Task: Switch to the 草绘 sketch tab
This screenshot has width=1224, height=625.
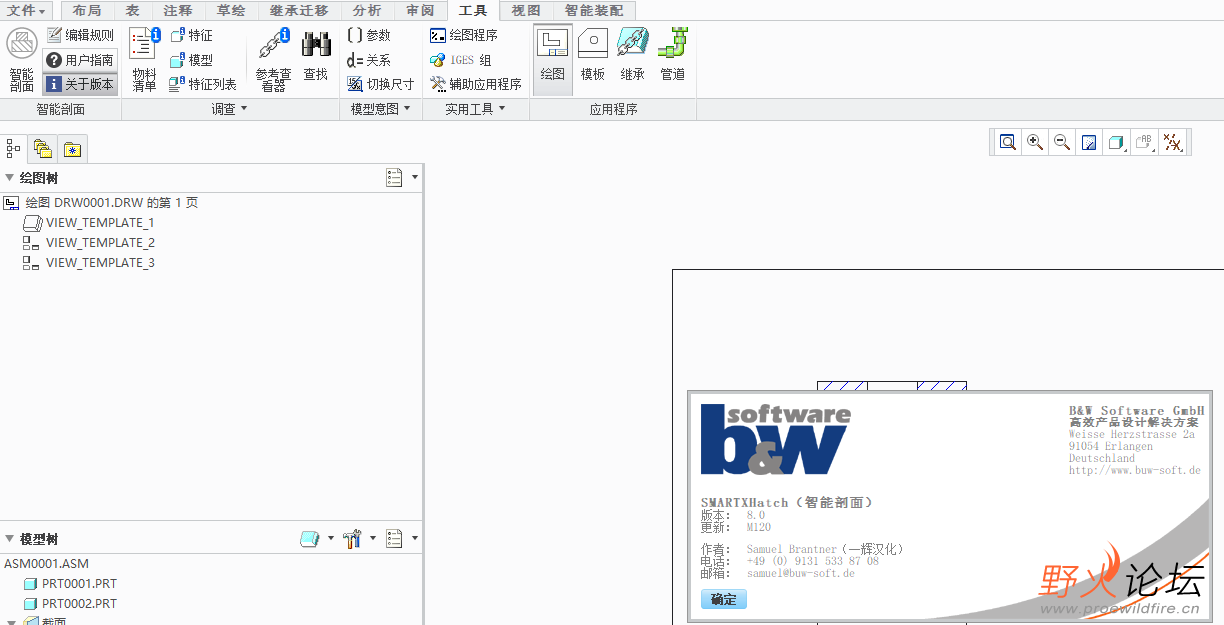Action: click(x=231, y=10)
